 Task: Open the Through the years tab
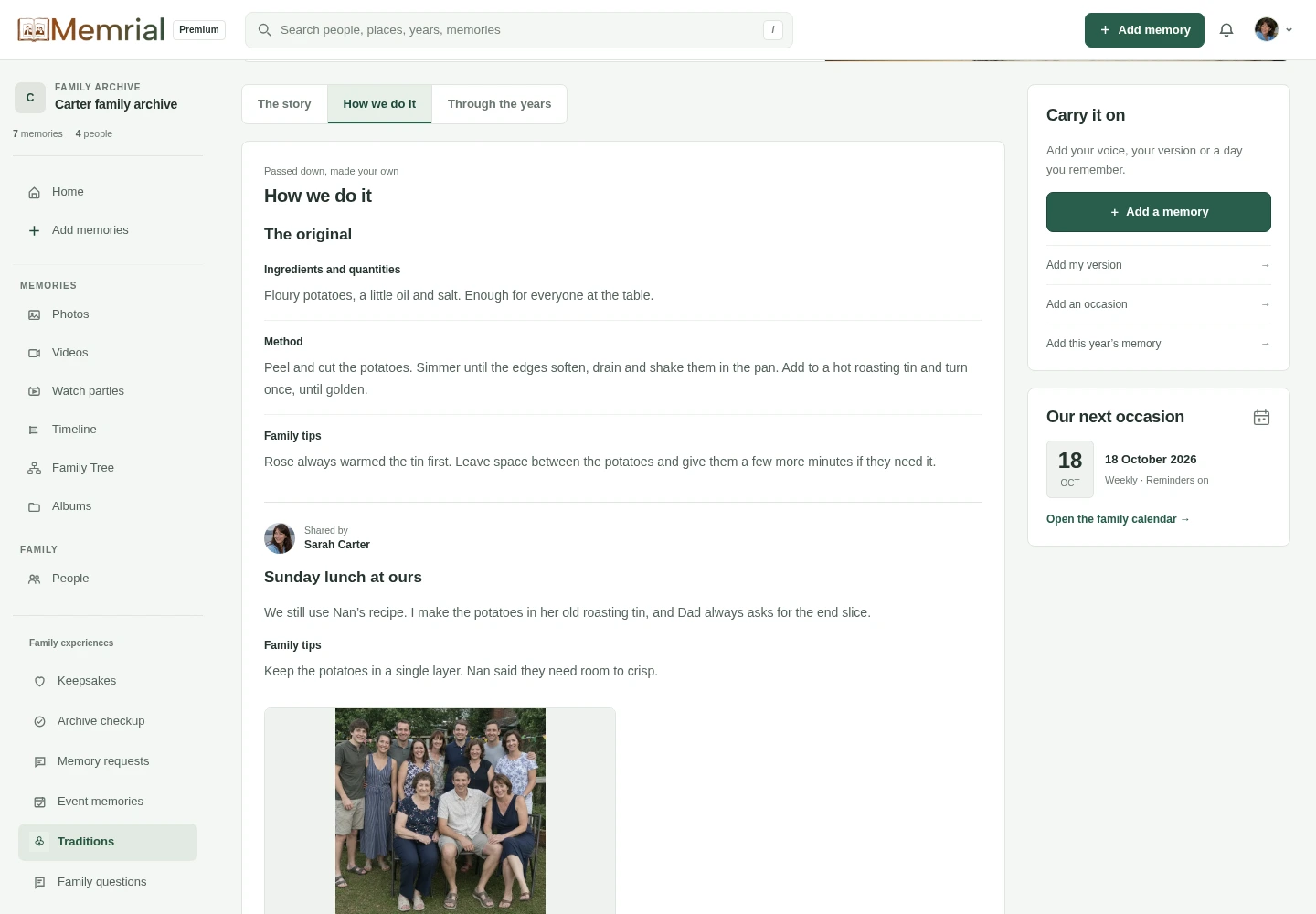[x=499, y=104]
